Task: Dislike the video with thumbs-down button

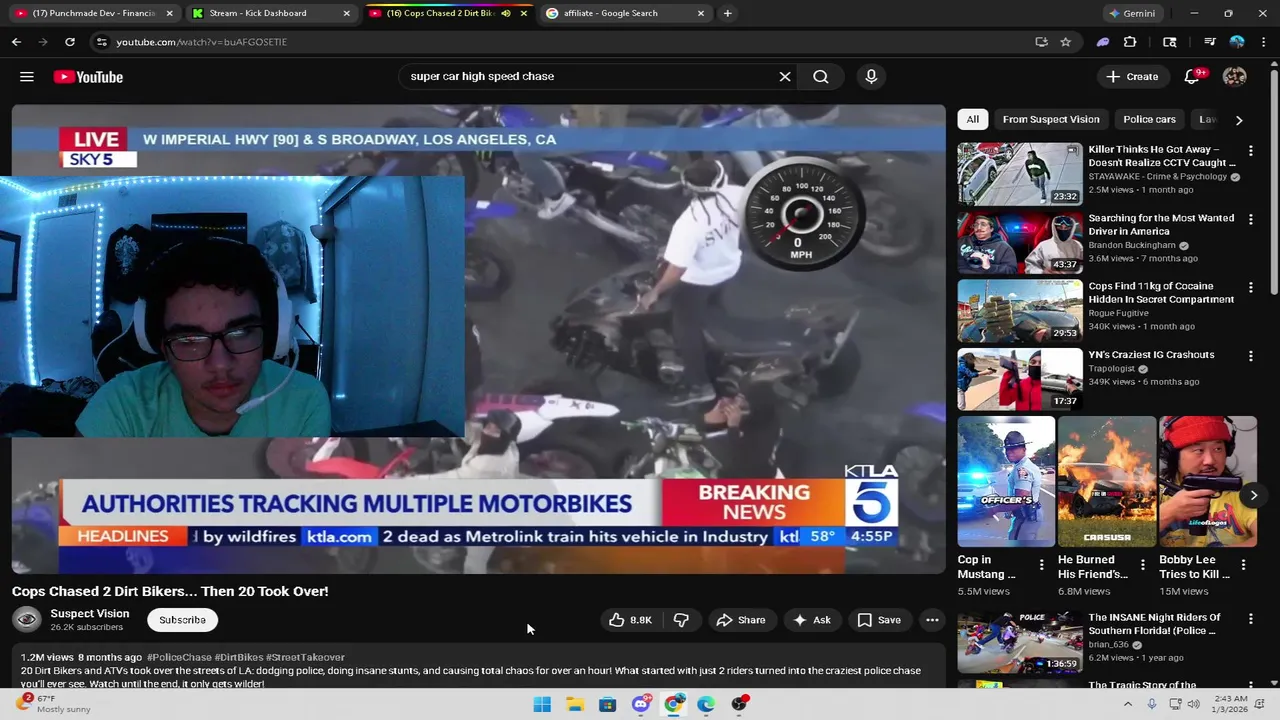Action: click(682, 620)
